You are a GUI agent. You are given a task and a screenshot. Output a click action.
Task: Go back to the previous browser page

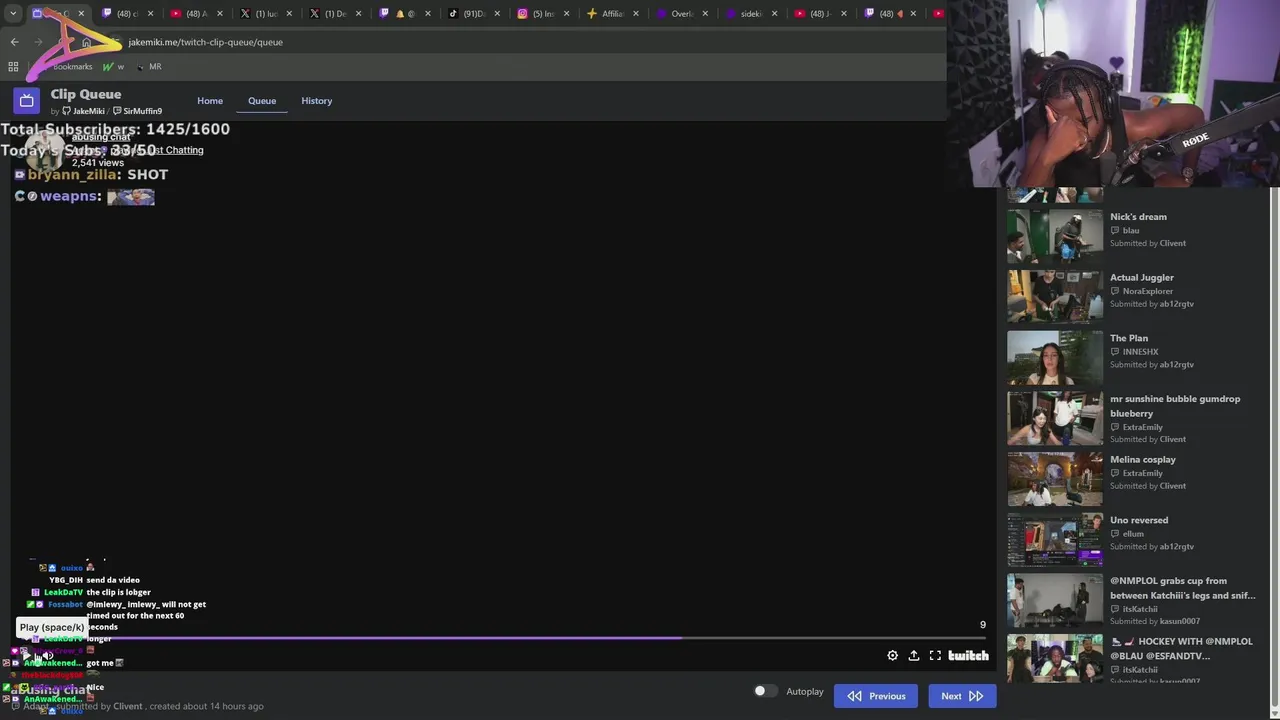(14, 42)
